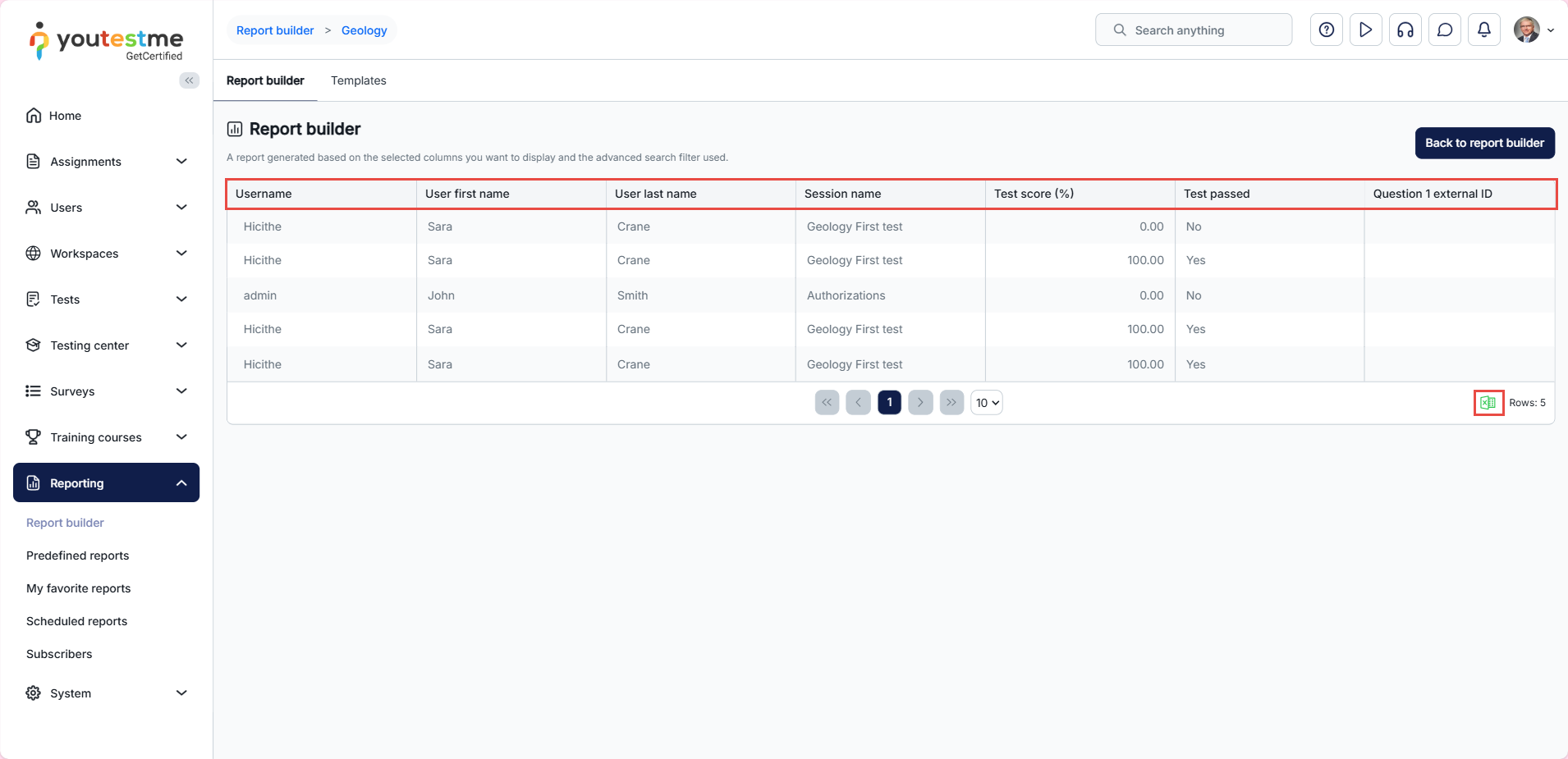
Task: Open the chat bubble icon
Action: pyautogui.click(x=1444, y=30)
